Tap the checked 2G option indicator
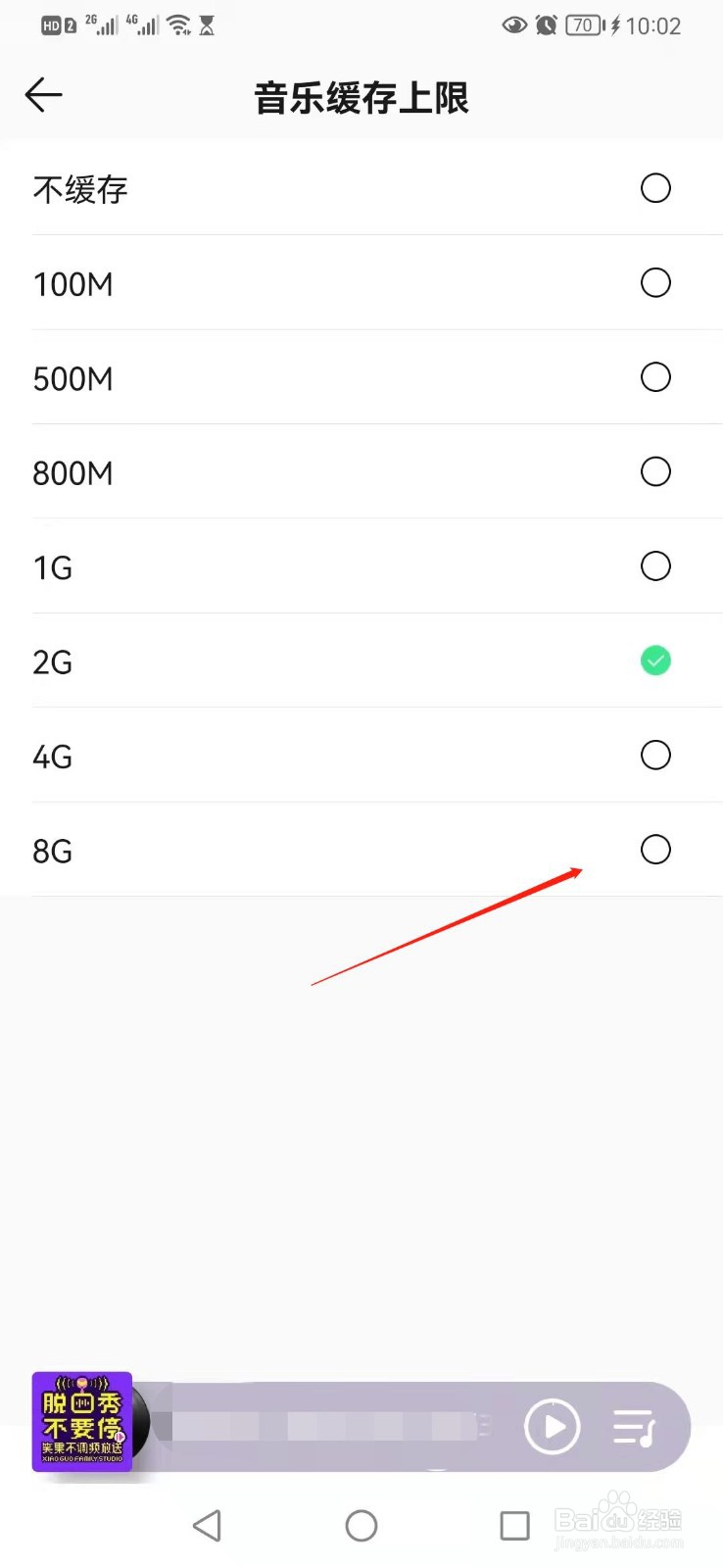 (655, 661)
